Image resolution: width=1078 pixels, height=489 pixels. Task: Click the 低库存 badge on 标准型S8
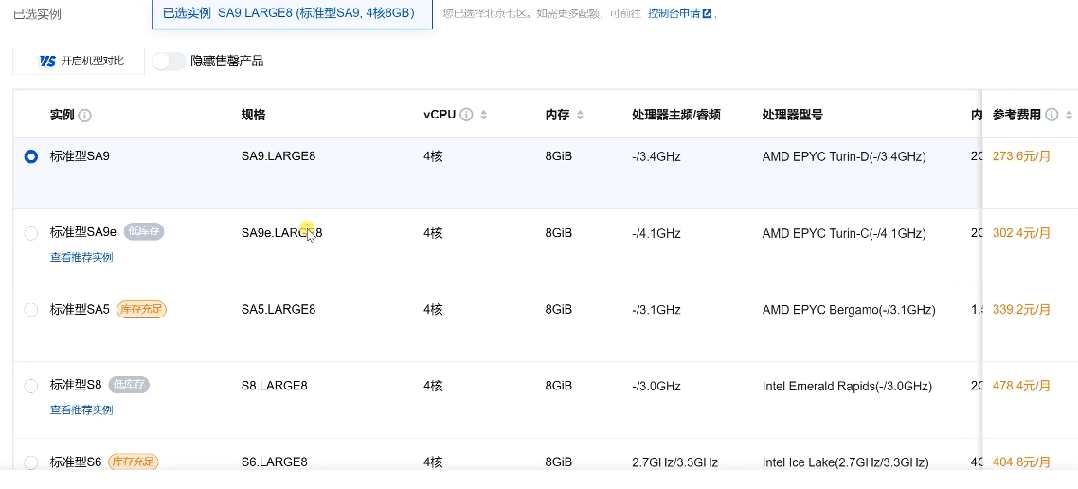pyautogui.click(x=129, y=385)
